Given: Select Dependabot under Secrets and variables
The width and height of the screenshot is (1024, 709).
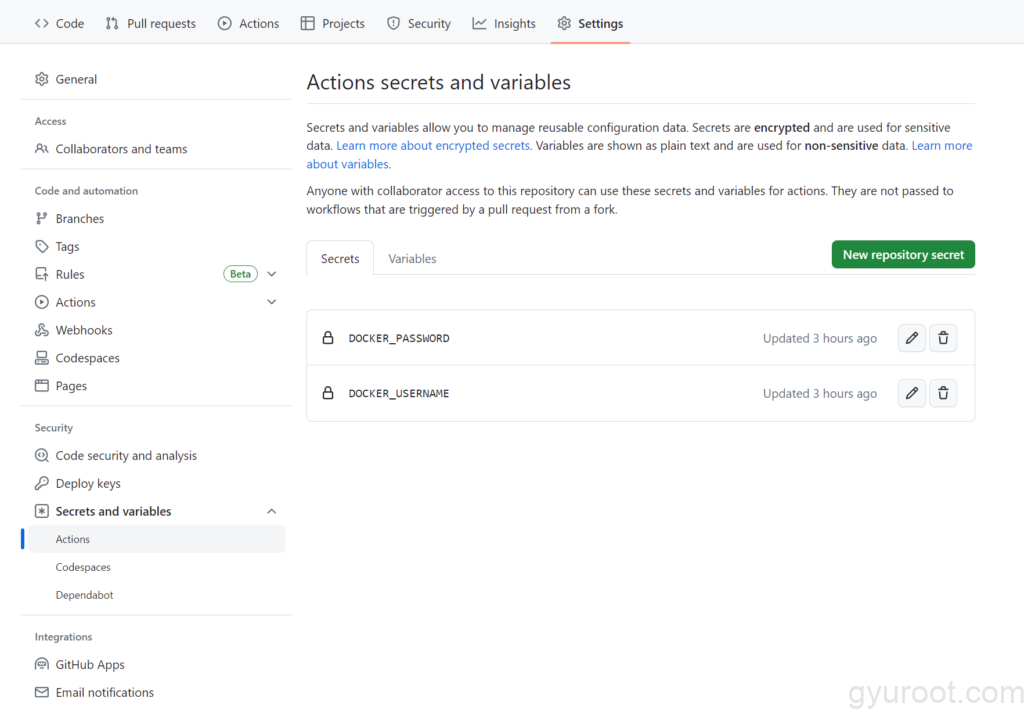Looking at the screenshot, I should click(85, 595).
